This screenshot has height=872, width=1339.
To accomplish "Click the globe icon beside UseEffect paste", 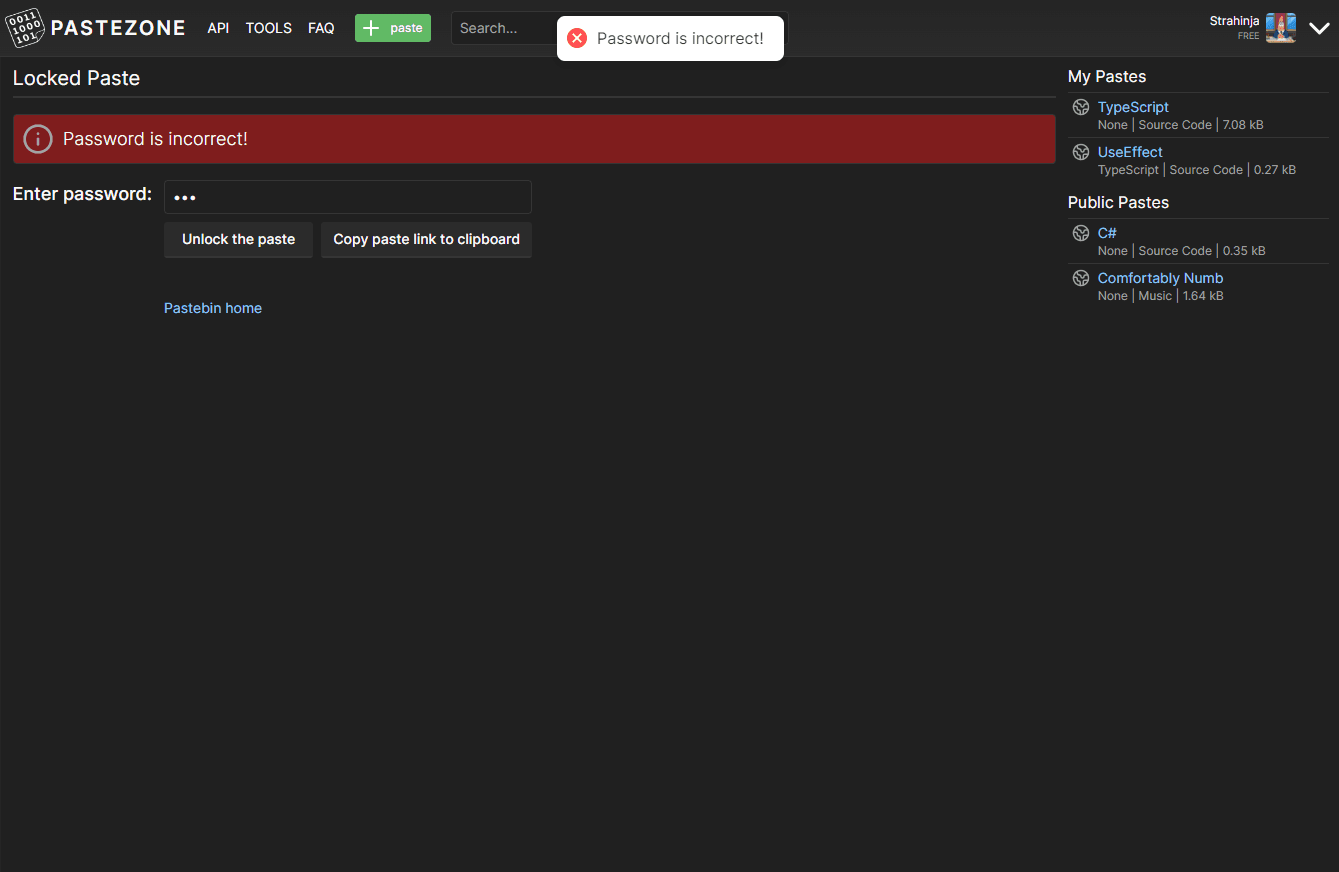I will coord(1081,152).
